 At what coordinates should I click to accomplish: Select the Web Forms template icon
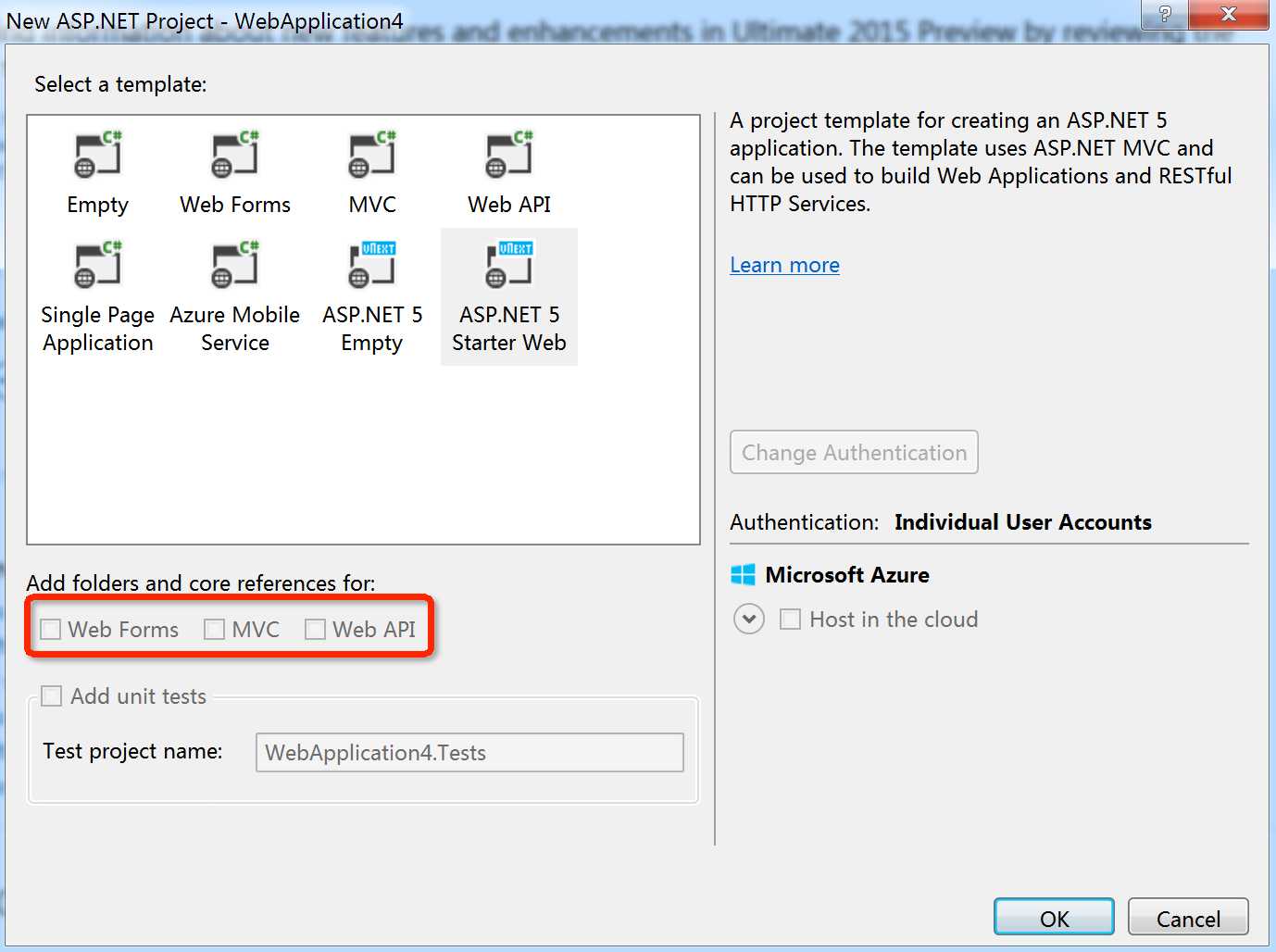(x=235, y=155)
